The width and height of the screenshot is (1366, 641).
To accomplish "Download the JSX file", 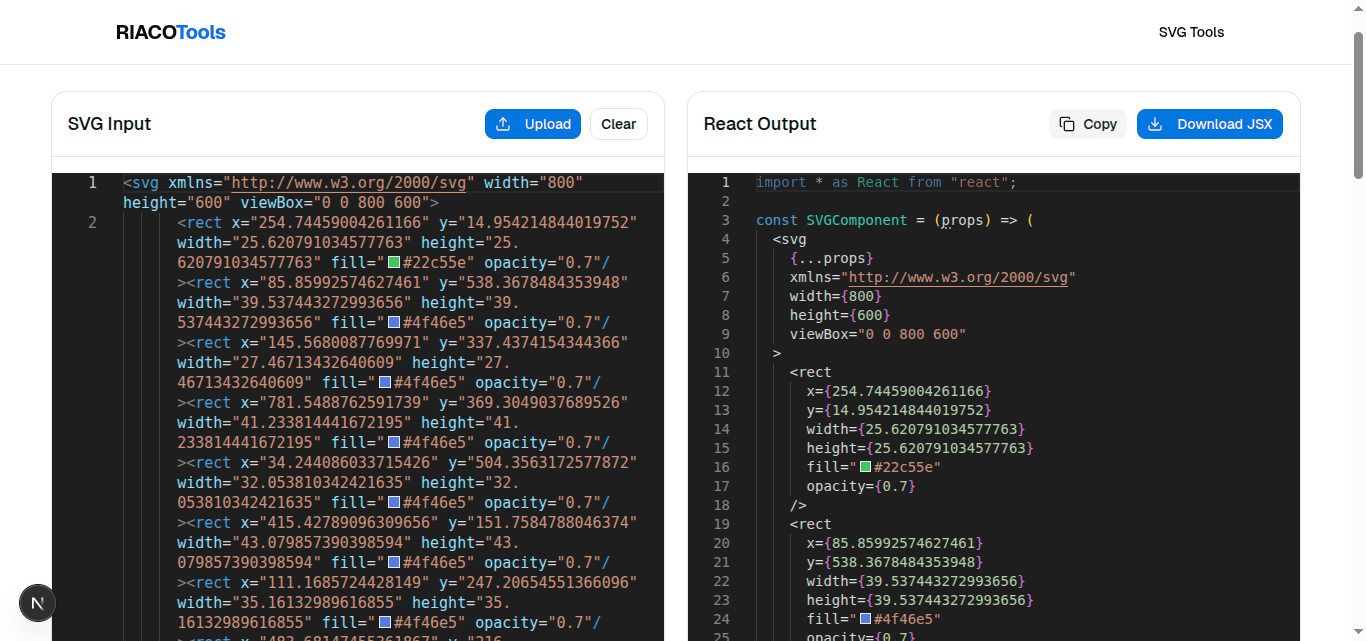I will tap(1210, 124).
